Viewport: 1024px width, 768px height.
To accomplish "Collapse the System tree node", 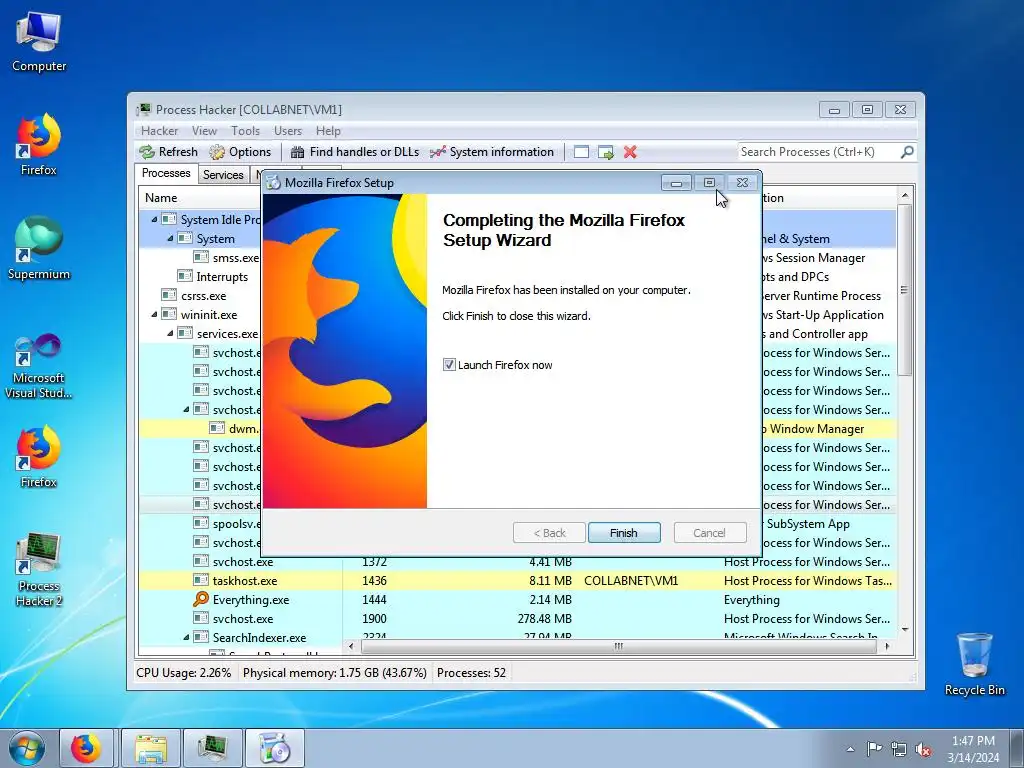I will tap(170, 238).
